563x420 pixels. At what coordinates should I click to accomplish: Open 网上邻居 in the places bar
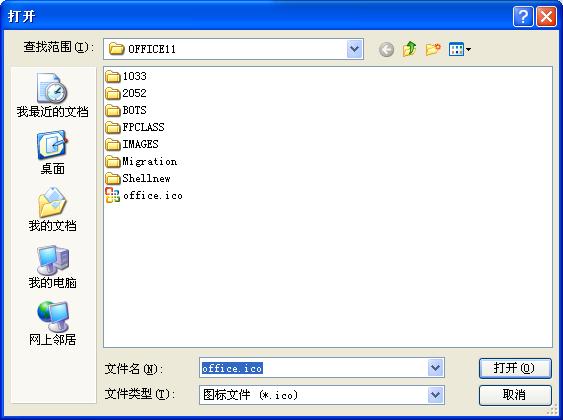point(52,324)
